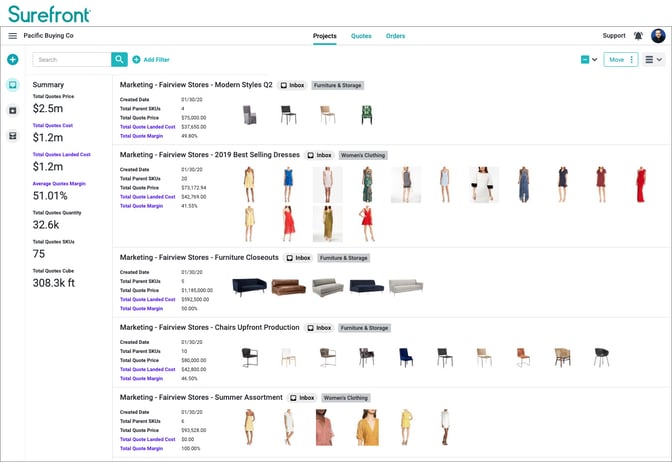The height and width of the screenshot is (462, 672).
Task: Click the Add Filter button
Action: pos(150,60)
